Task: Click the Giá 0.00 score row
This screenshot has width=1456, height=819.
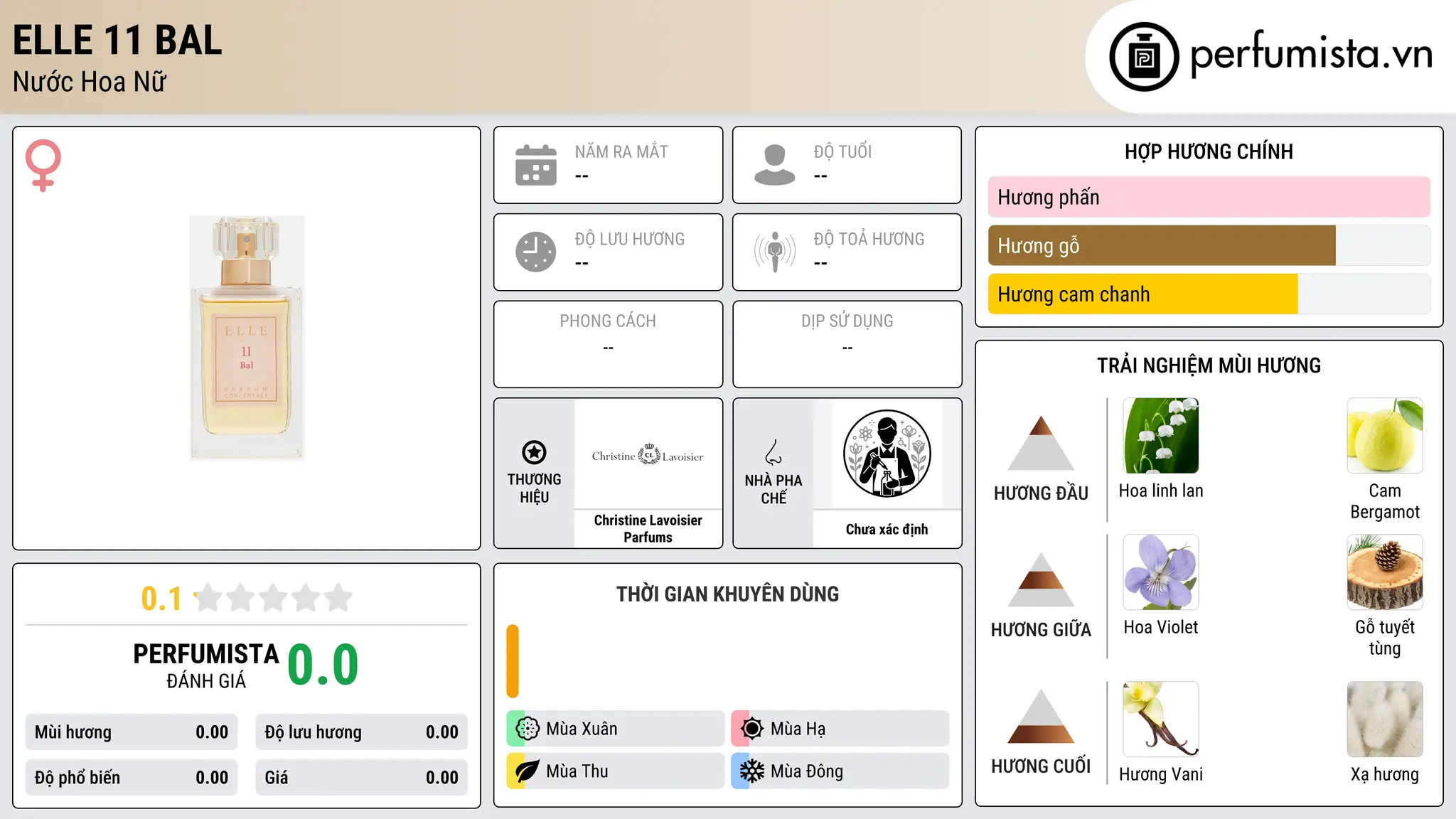Action: coord(361,778)
